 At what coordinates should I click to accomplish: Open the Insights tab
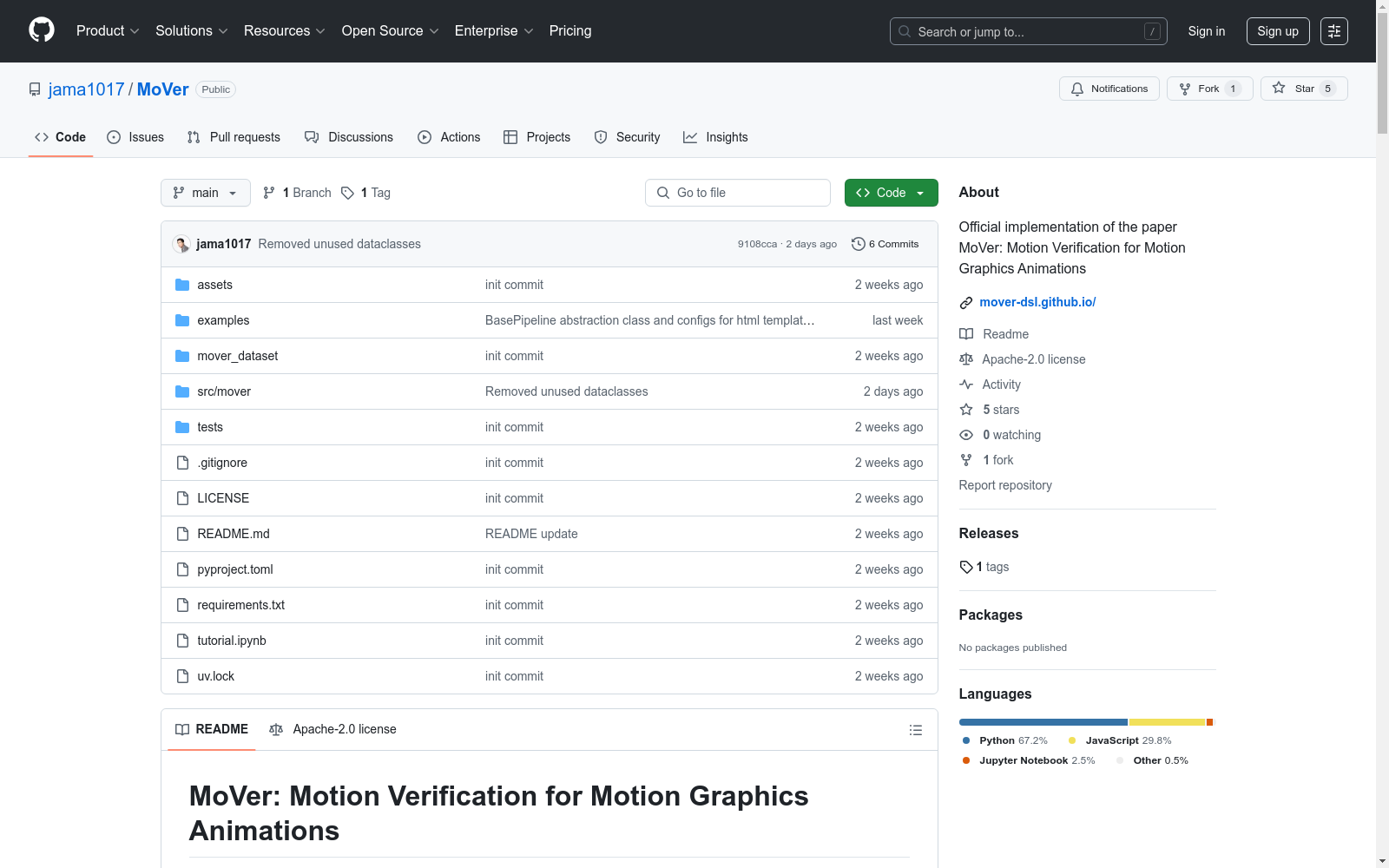point(715,137)
